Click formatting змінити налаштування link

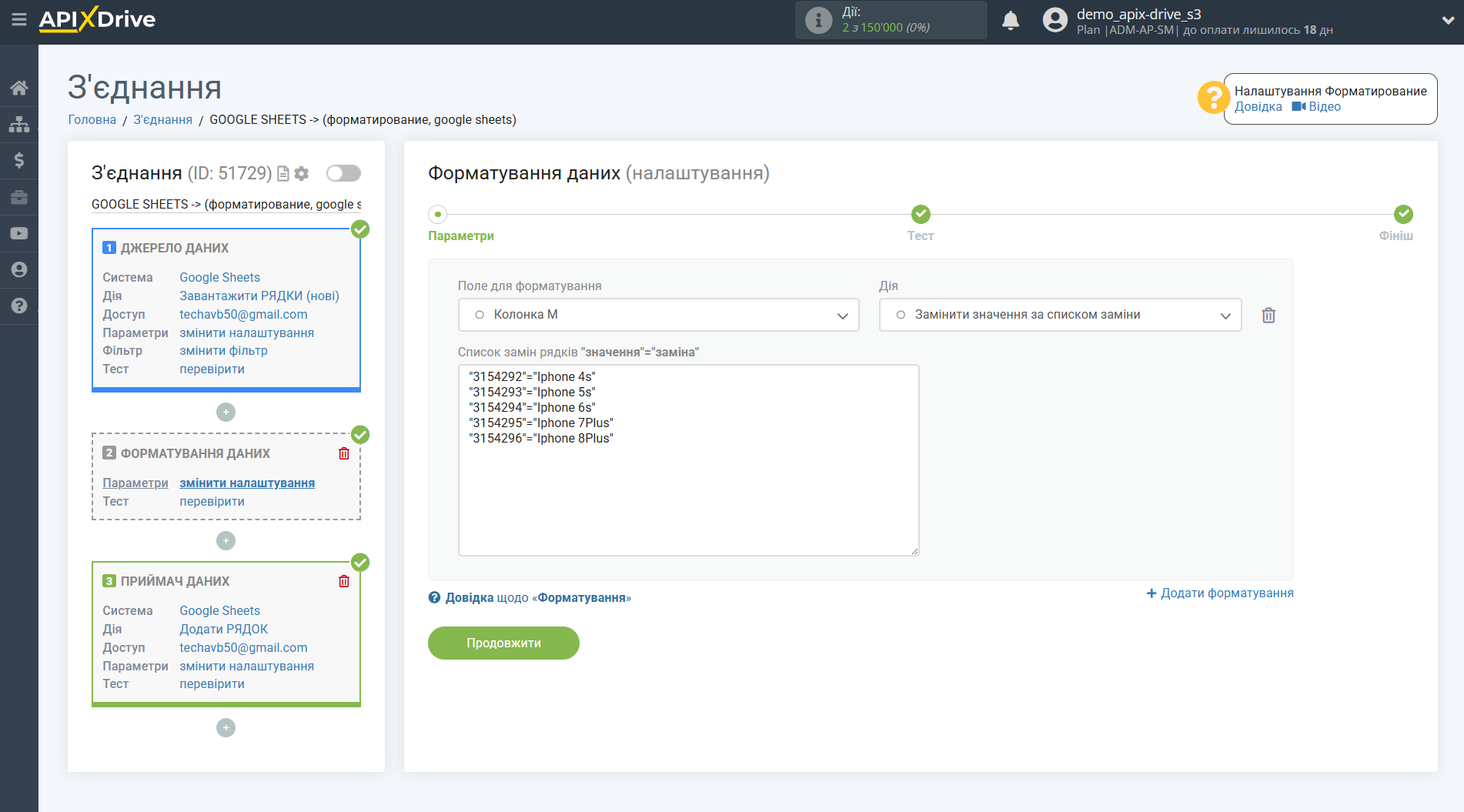click(x=247, y=483)
